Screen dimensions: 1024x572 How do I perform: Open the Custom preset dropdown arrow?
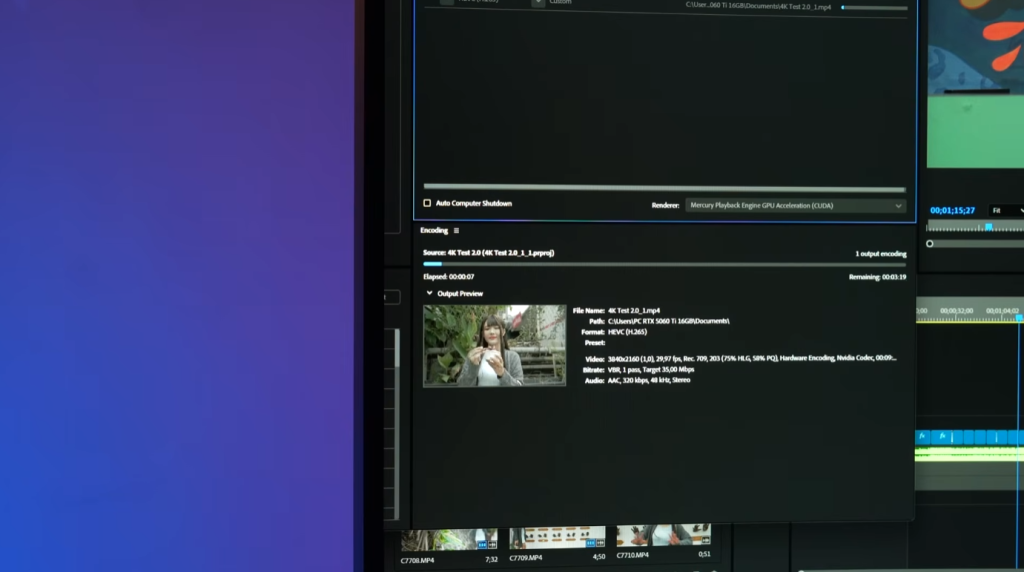click(538, 3)
